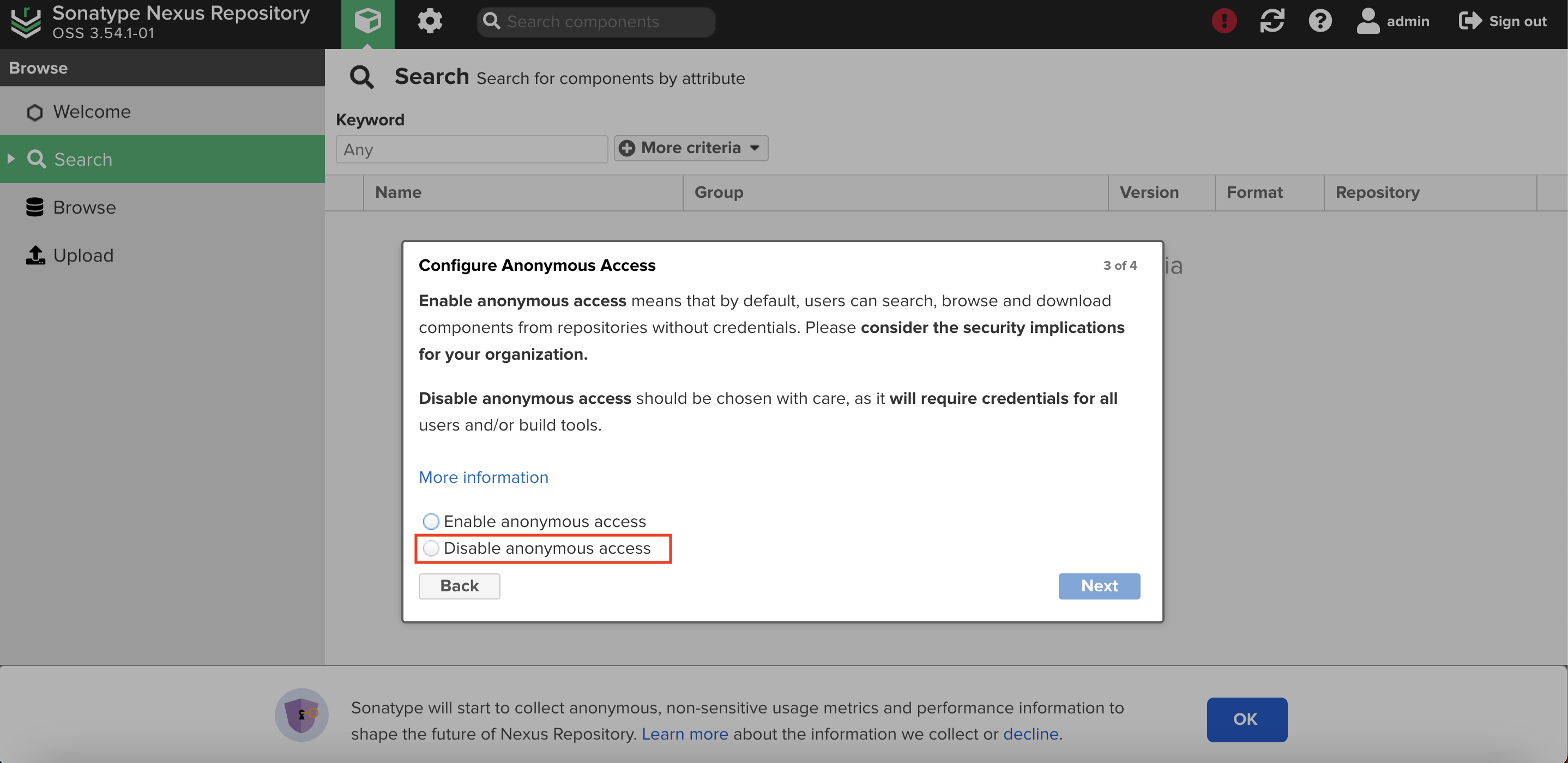Image resolution: width=1568 pixels, height=763 pixels.
Task: Sort by the Repository column header
Action: pos(1431,192)
